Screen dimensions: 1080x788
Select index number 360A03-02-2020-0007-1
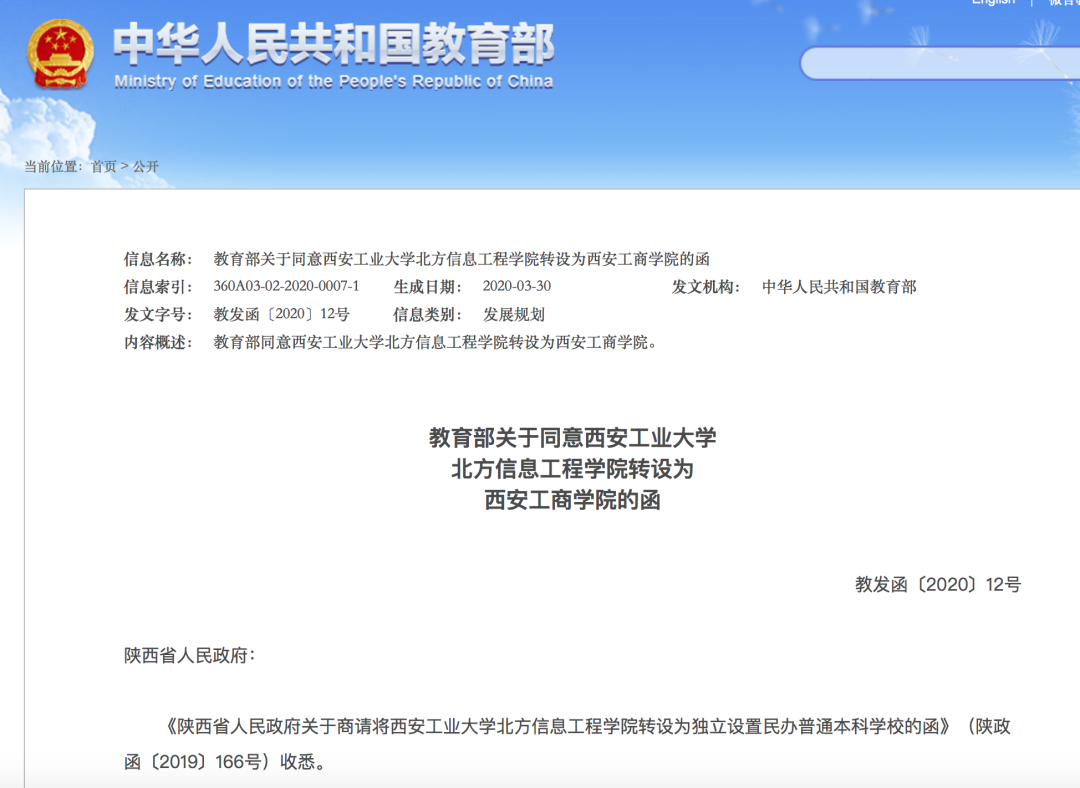tap(286, 287)
